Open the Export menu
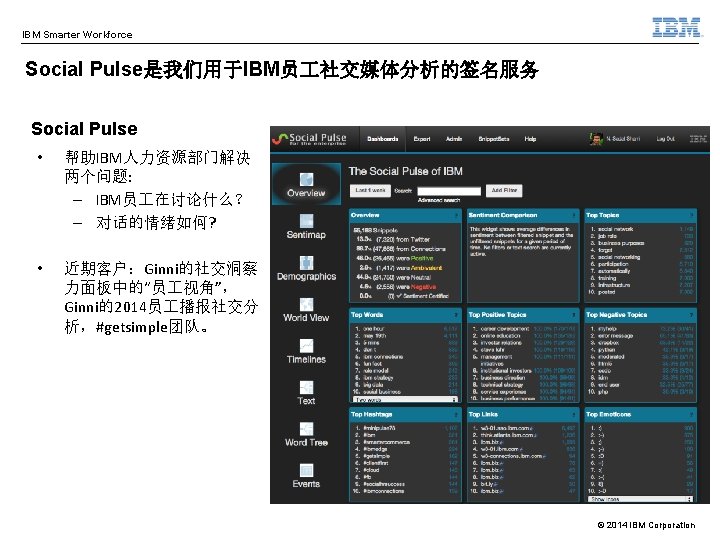This screenshot has height=540, width=720. pyautogui.click(x=422, y=139)
